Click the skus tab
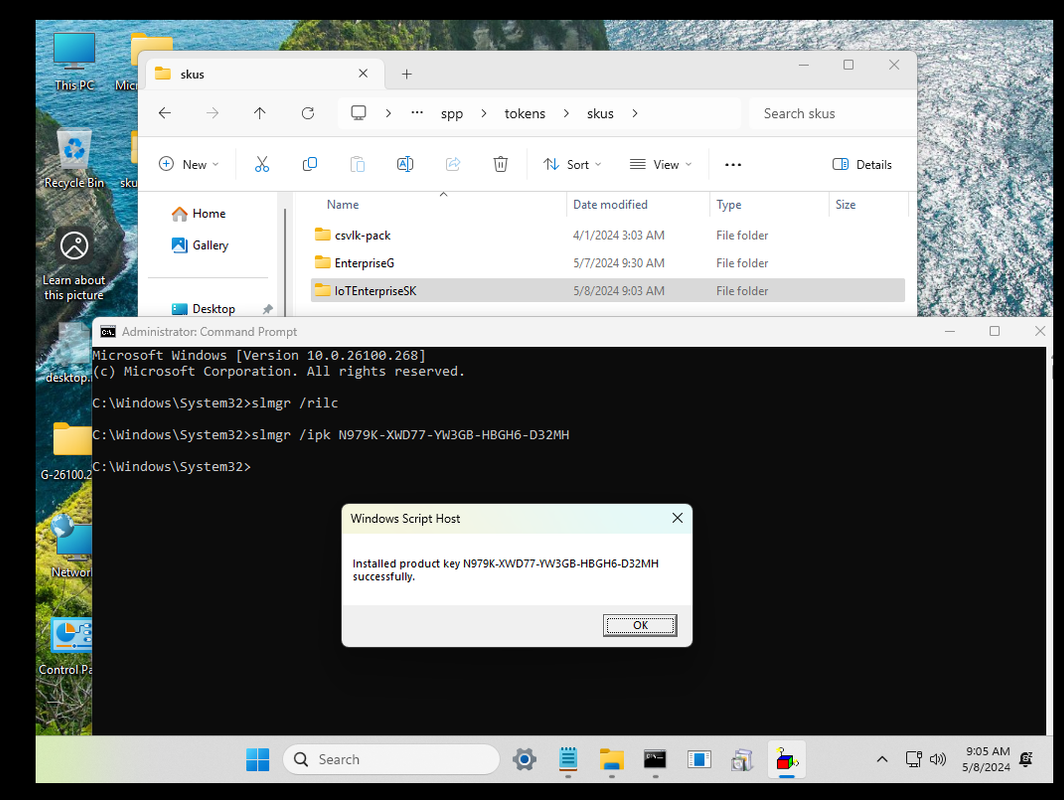The image size is (1064, 800). 265,74
